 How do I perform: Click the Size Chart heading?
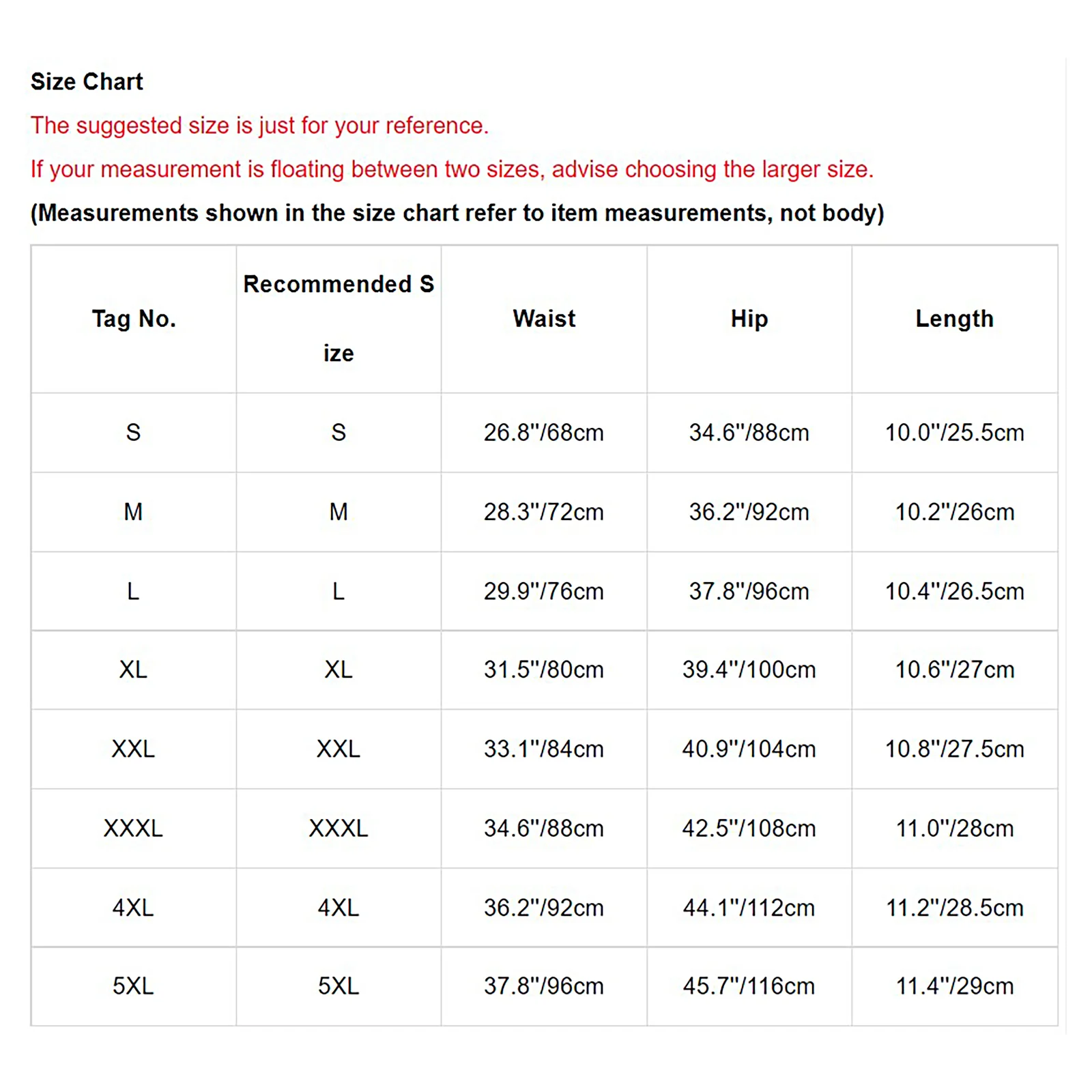point(87,82)
